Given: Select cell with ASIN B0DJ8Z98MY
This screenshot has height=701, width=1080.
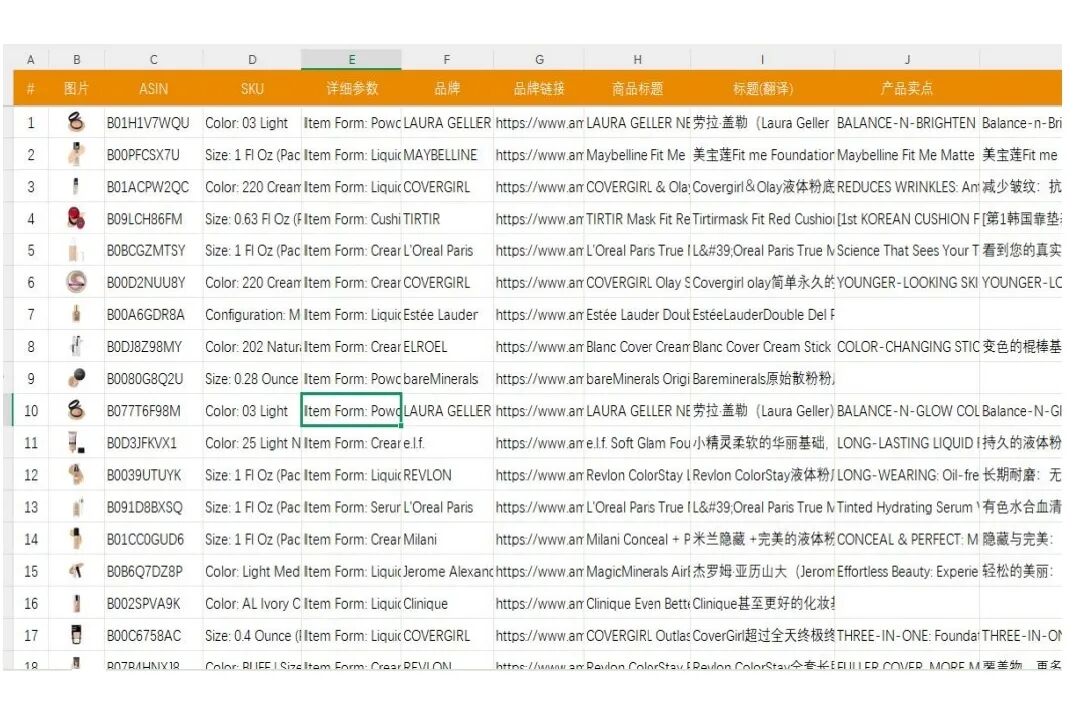Looking at the screenshot, I should [x=154, y=347].
